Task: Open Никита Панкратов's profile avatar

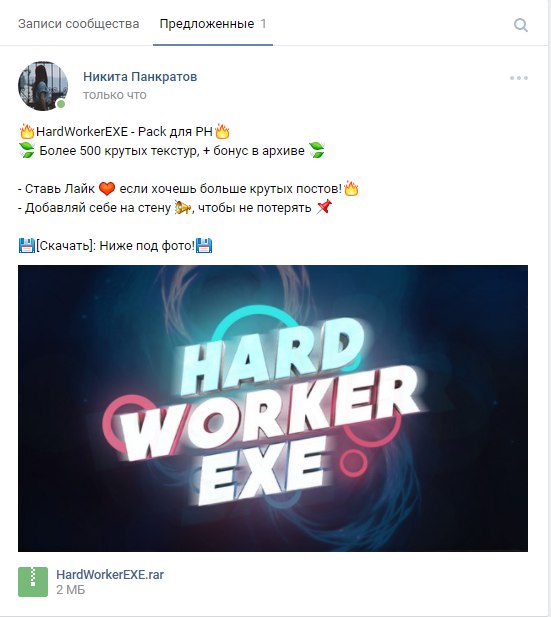Action: [x=43, y=86]
